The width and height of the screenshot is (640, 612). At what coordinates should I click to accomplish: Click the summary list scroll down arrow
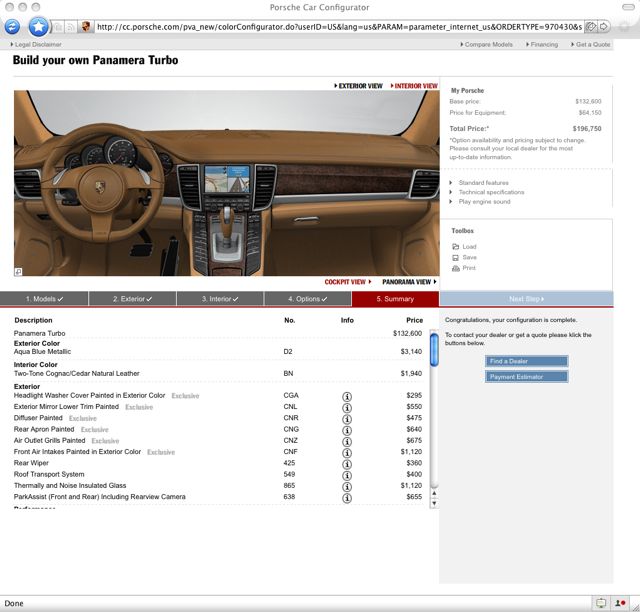tap(434, 503)
